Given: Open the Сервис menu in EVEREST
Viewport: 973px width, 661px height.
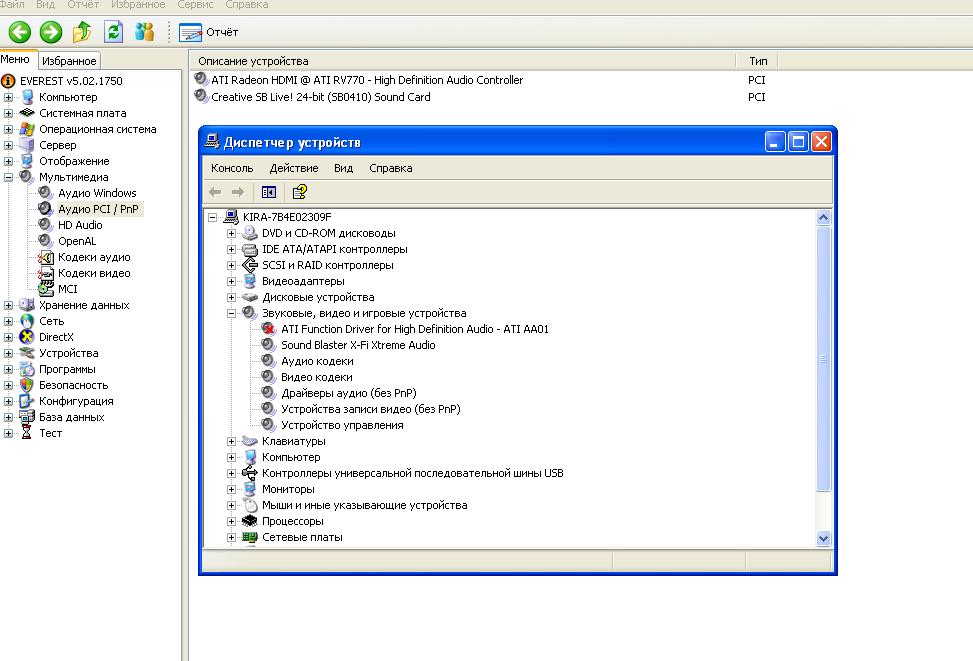Looking at the screenshot, I should (195, 4).
